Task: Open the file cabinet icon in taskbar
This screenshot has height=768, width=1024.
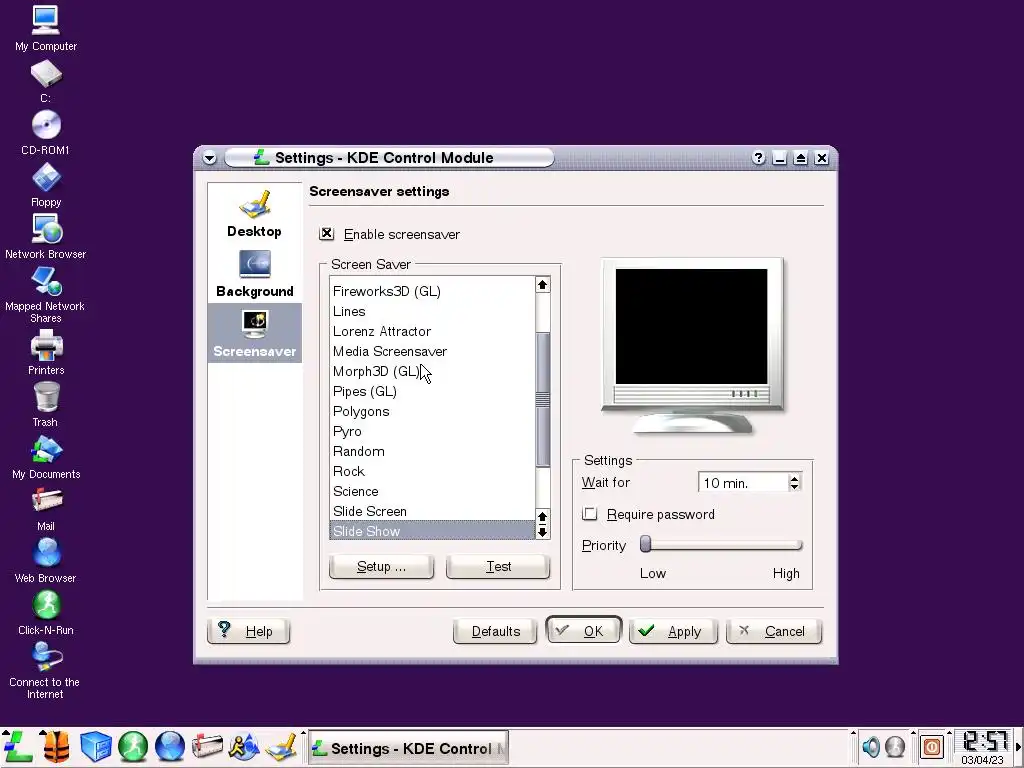Action: coord(95,746)
